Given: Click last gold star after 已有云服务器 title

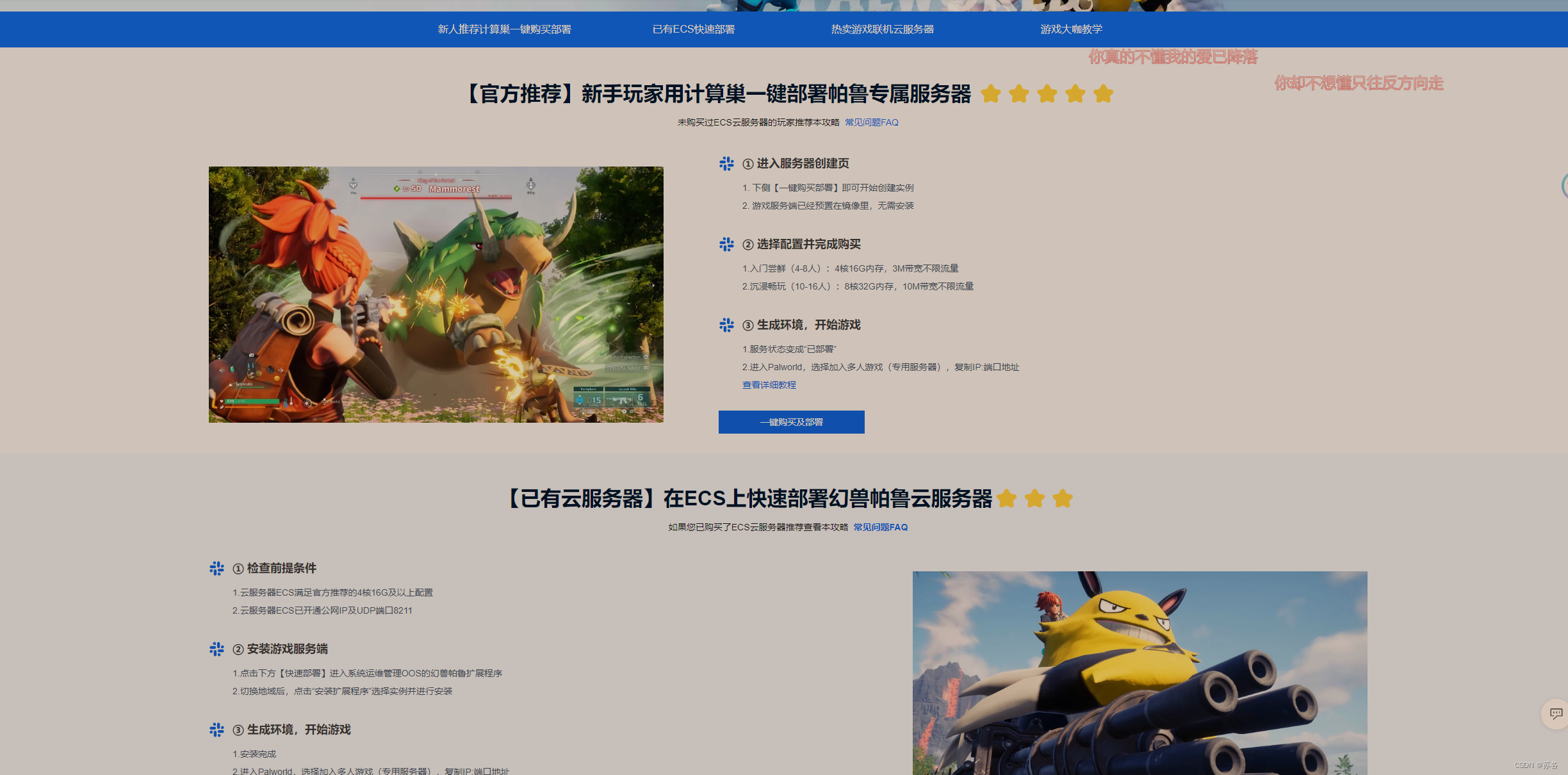Looking at the screenshot, I should pyautogui.click(x=1063, y=498).
